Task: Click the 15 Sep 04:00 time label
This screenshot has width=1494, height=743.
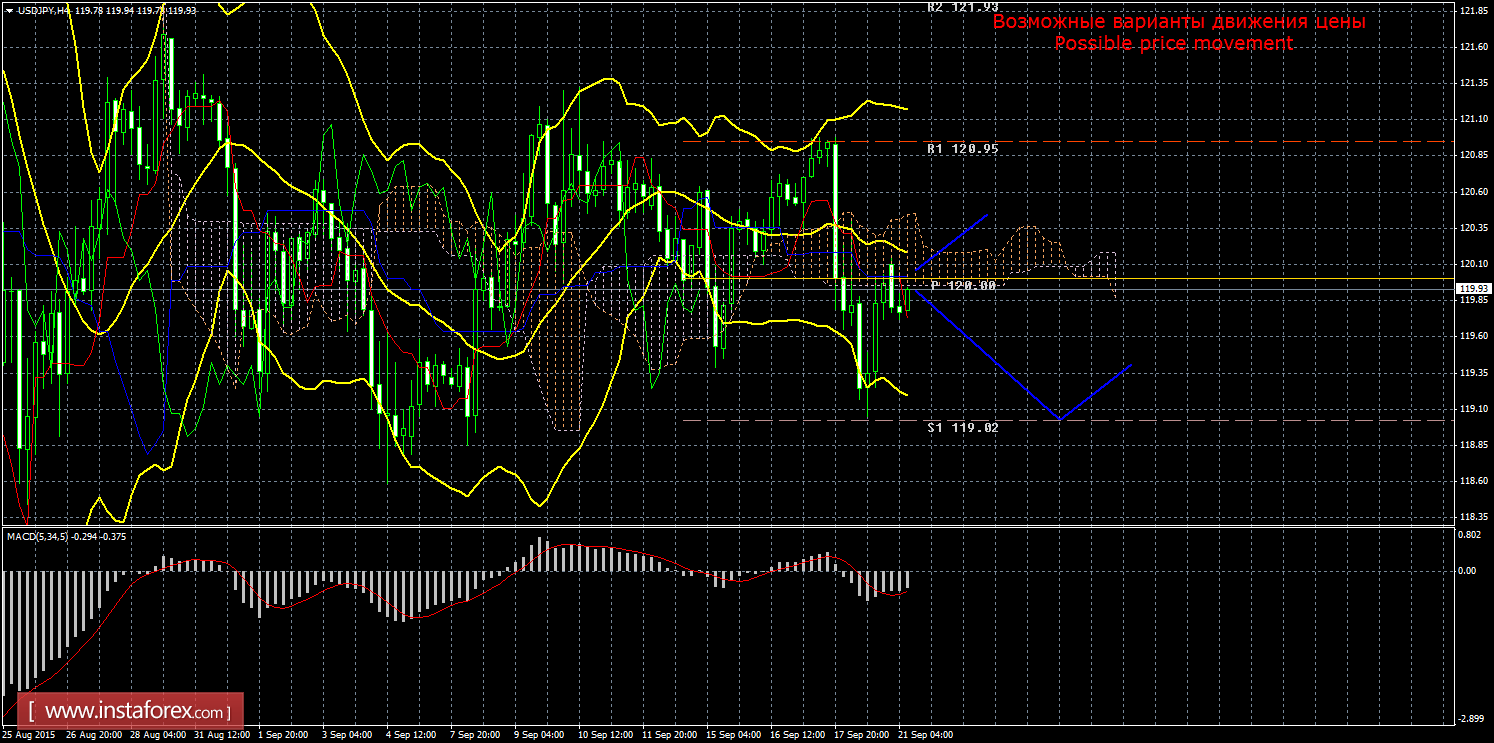Action: [733, 735]
